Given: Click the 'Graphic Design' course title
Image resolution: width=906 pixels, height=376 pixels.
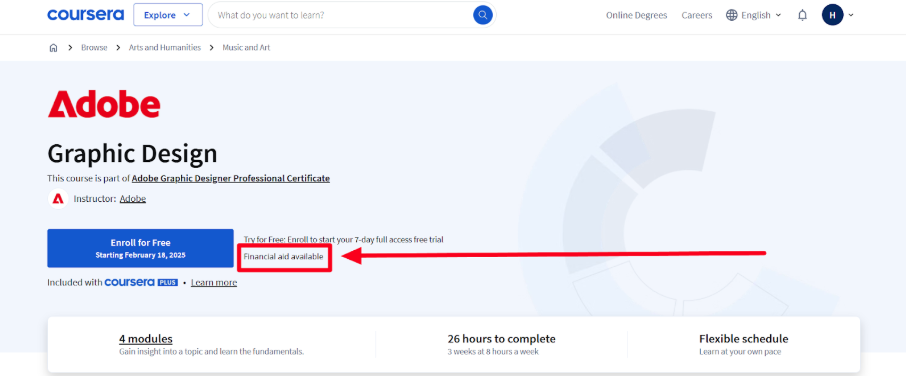Looking at the screenshot, I should (x=132, y=154).
